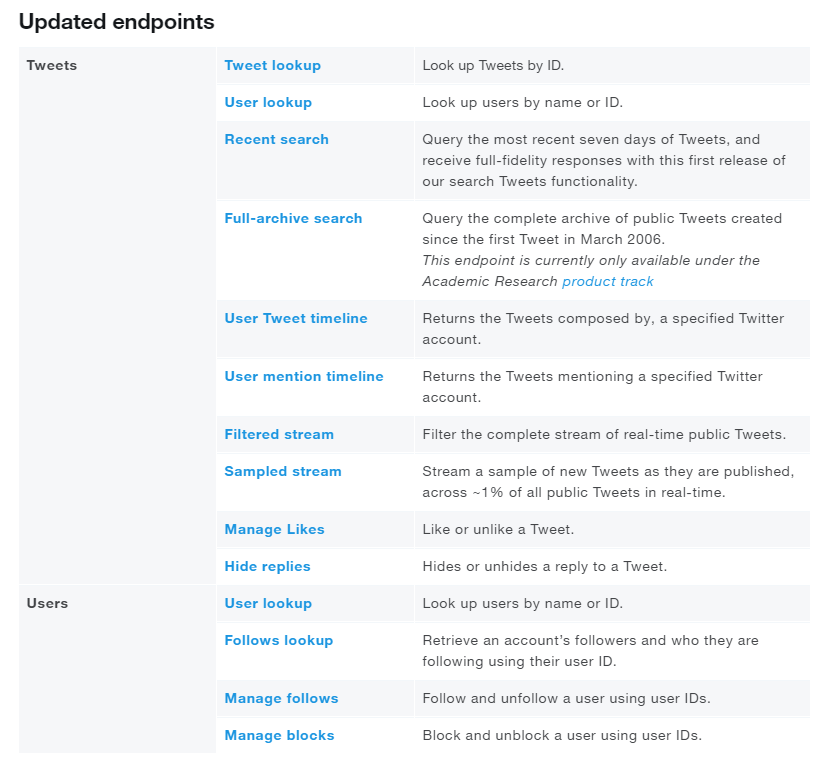Click the Follows lookup link
This screenshot has width=823, height=773.
[278, 641]
